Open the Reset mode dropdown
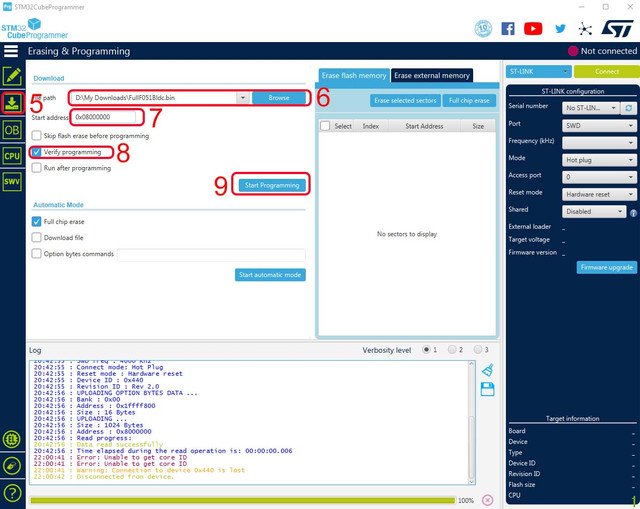Viewport: 640px width, 509px height. click(x=599, y=194)
